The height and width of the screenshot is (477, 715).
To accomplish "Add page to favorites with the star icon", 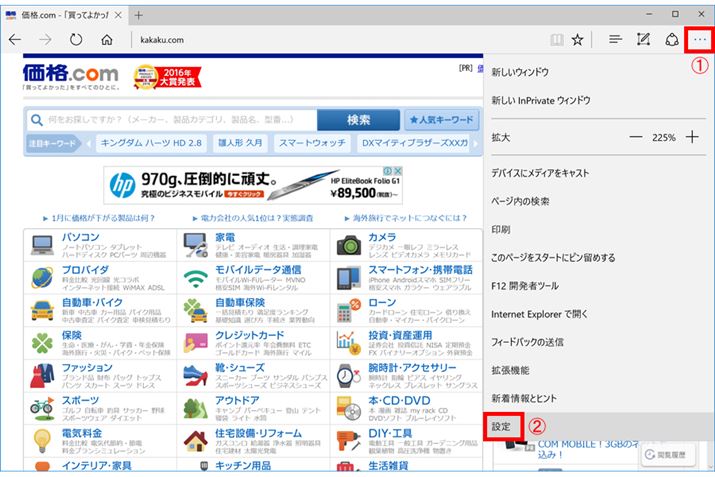I will click(577, 40).
